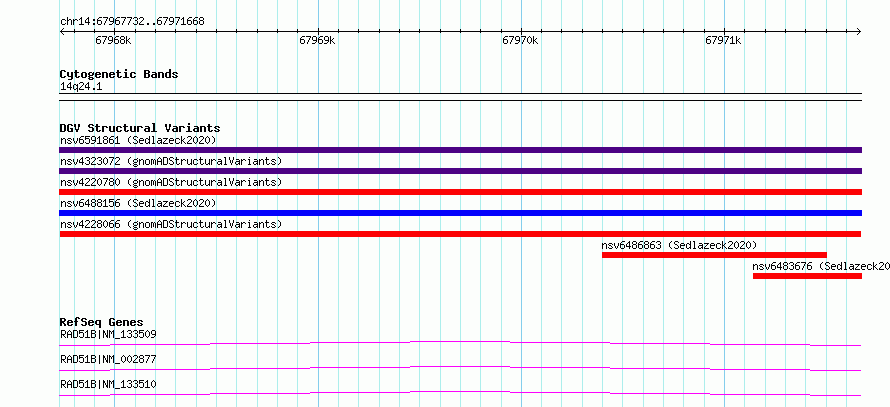The image size is (890, 407).
Task: Click the 14q24.1 band label
Action: pyautogui.click(x=81, y=86)
